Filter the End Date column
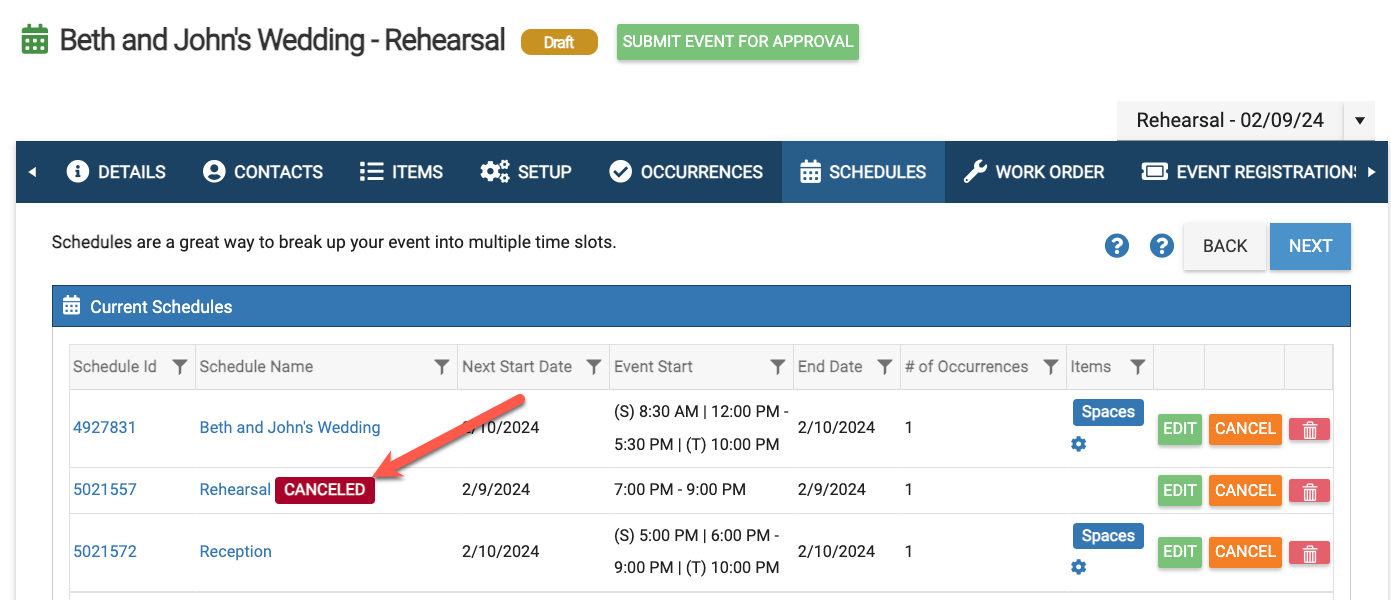The image size is (1391, 600). coord(884,367)
